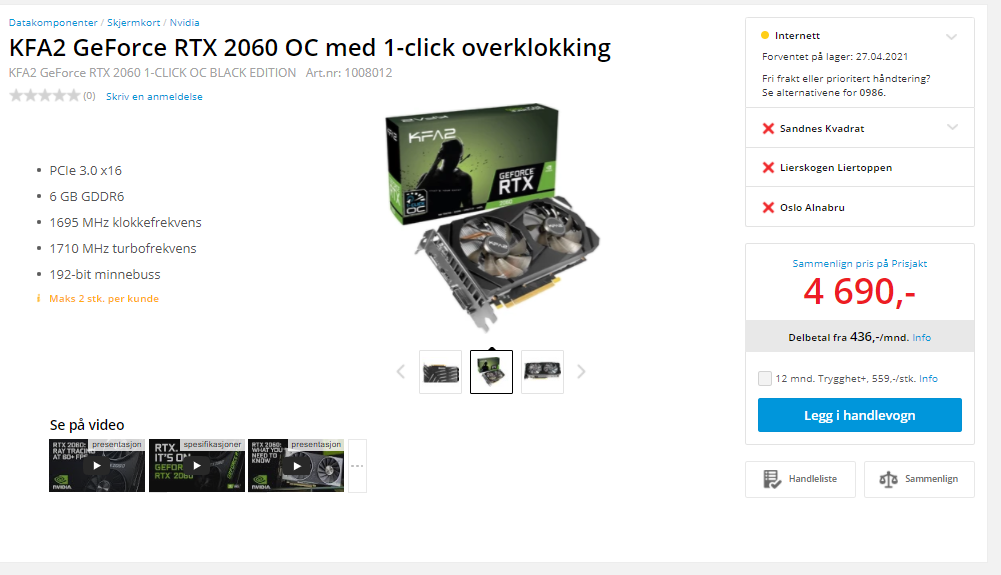The width and height of the screenshot is (1001, 575).
Task: Click the Handleliste checklist icon
Action: (772, 479)
